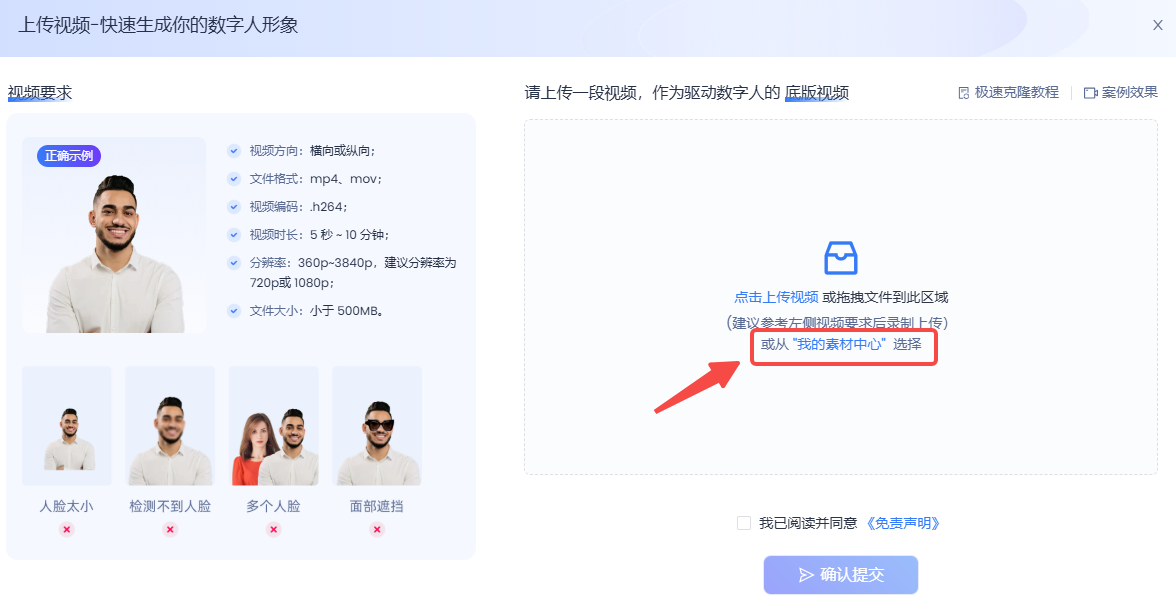
Task: Open the 极速克隆教程 tutorial link
Action: click(1016, 92)
